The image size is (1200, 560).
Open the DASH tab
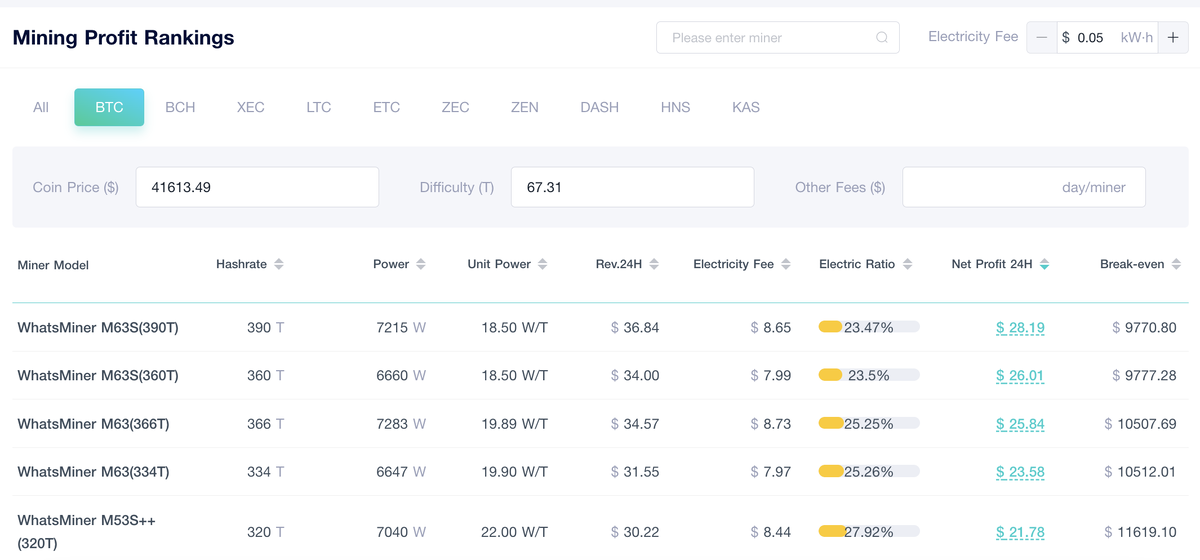click(x=600, y=107)
